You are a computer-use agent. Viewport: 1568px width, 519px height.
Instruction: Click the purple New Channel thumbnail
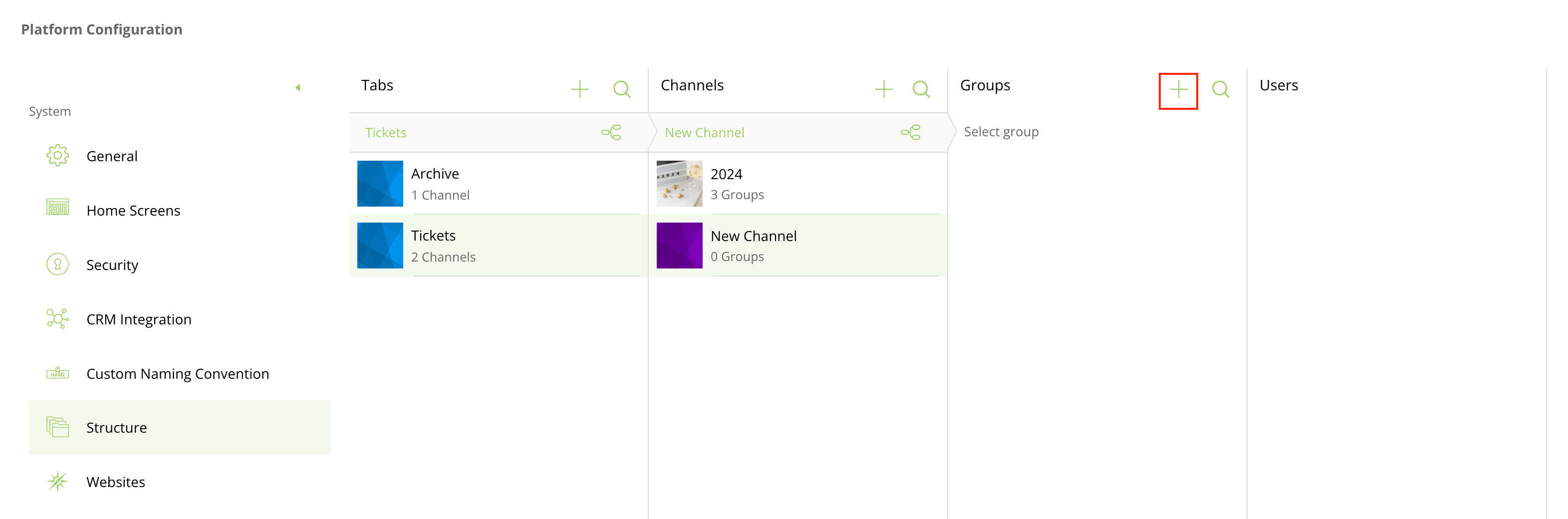(679, 246)
